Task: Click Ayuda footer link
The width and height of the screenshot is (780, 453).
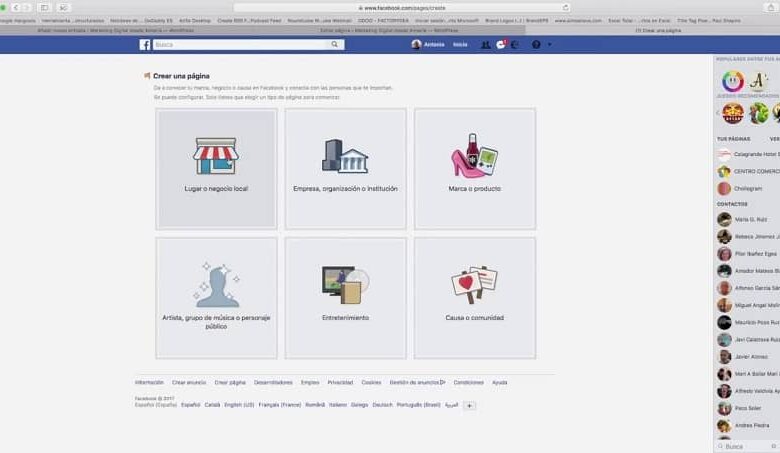Action: [x=499, y=382]
